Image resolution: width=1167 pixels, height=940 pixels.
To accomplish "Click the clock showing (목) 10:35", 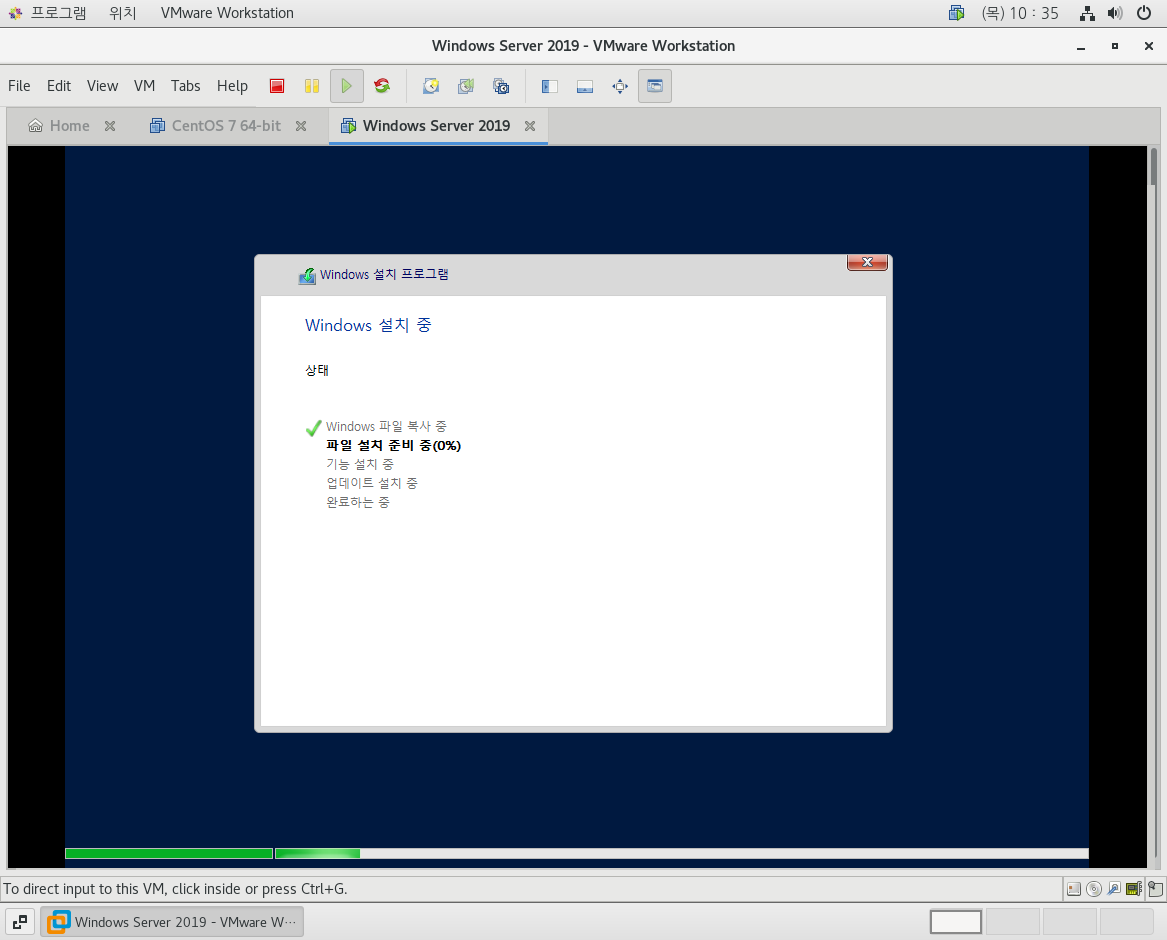I will coord(1020,13).
